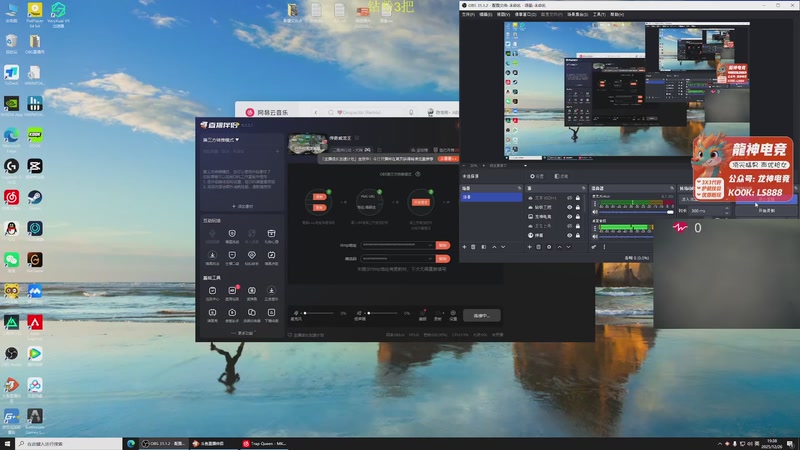
Task: Open advanced audio properties in OBS mixer
Action: click(594, 247)
